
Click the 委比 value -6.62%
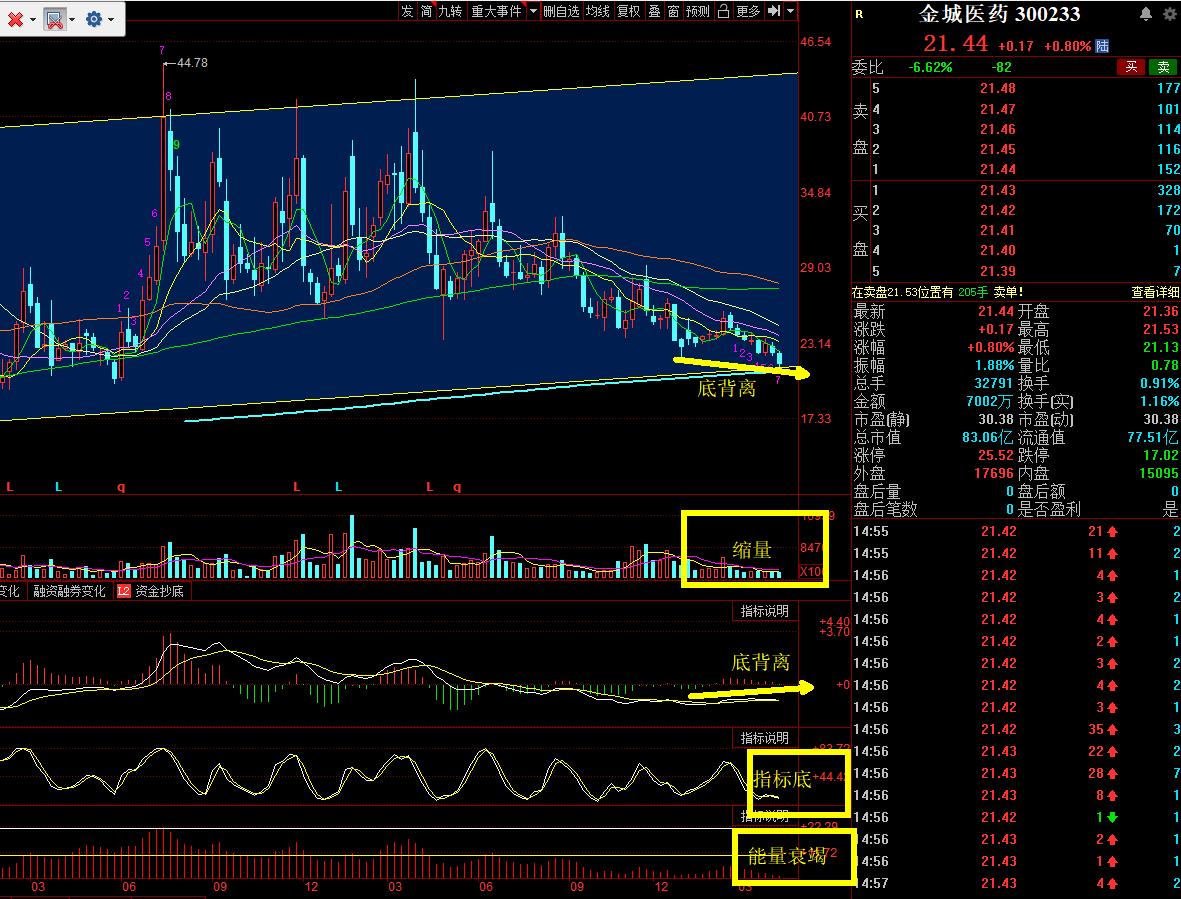930,67
